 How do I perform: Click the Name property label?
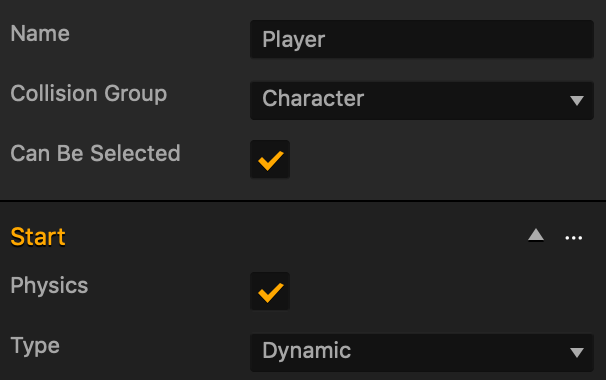(x=40, y=34)
